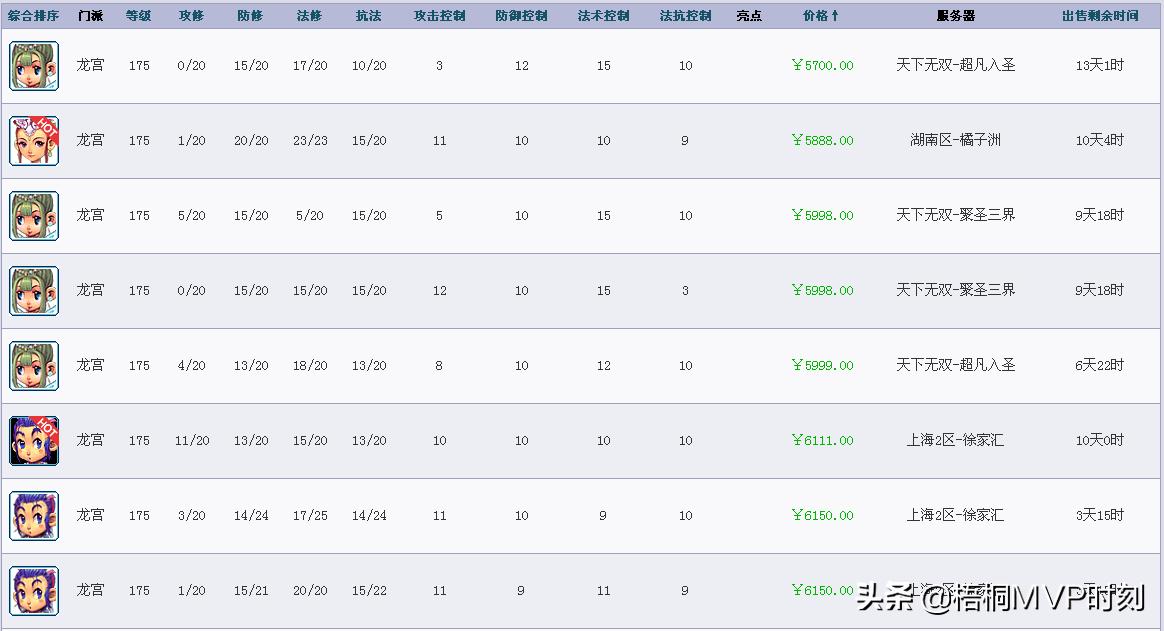The image size is (1164, 631).
Task: Select the avatar of the 法修 23/23 character
Action: tap(34, 141)
